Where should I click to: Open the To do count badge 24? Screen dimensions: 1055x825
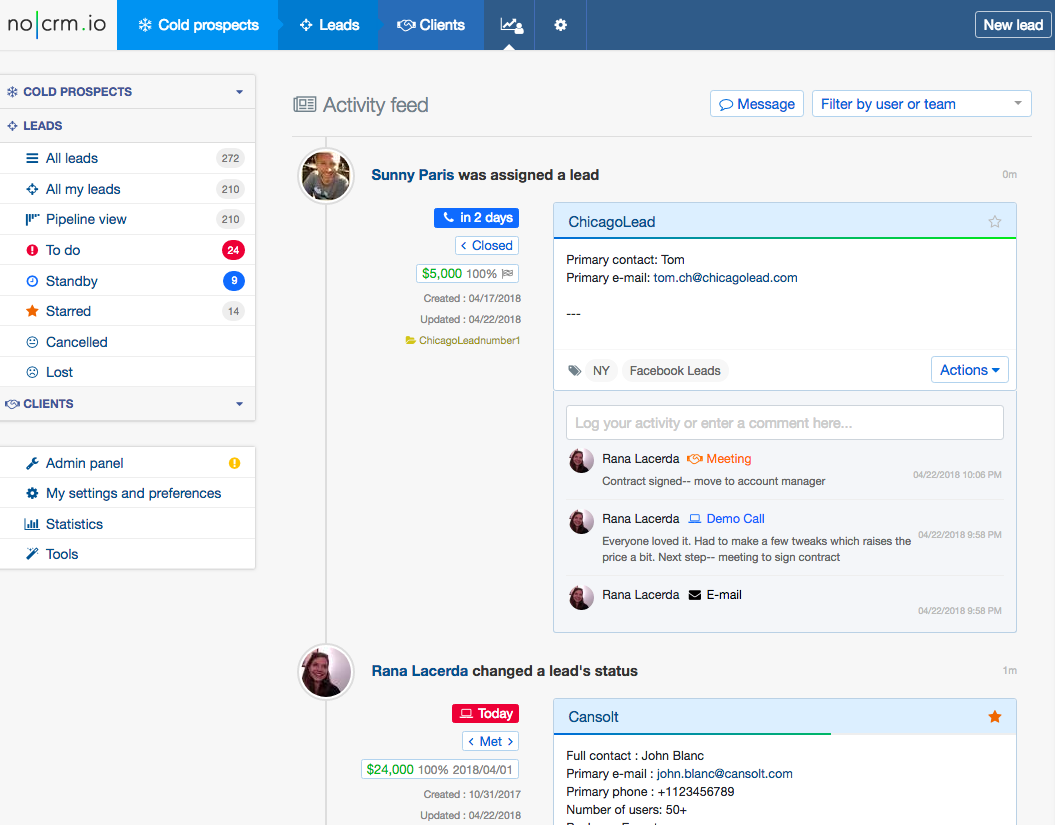click(x=233, y=250)
